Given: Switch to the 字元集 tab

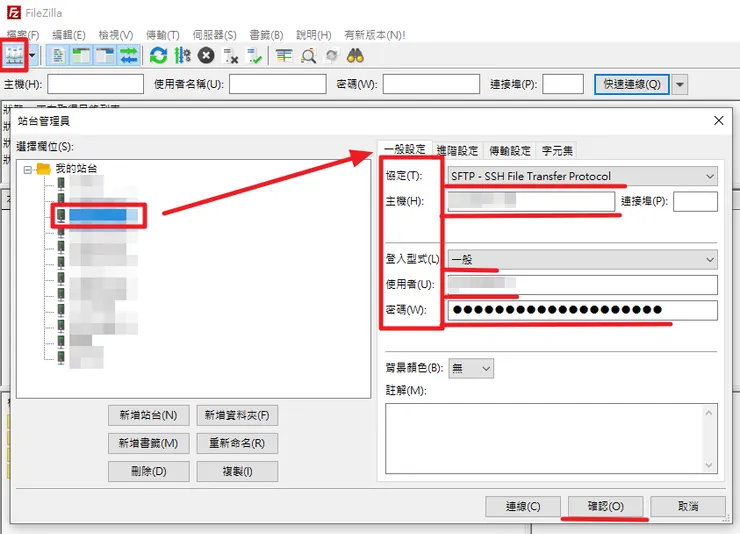Looking at the screenshot, I should coord(557,150).
